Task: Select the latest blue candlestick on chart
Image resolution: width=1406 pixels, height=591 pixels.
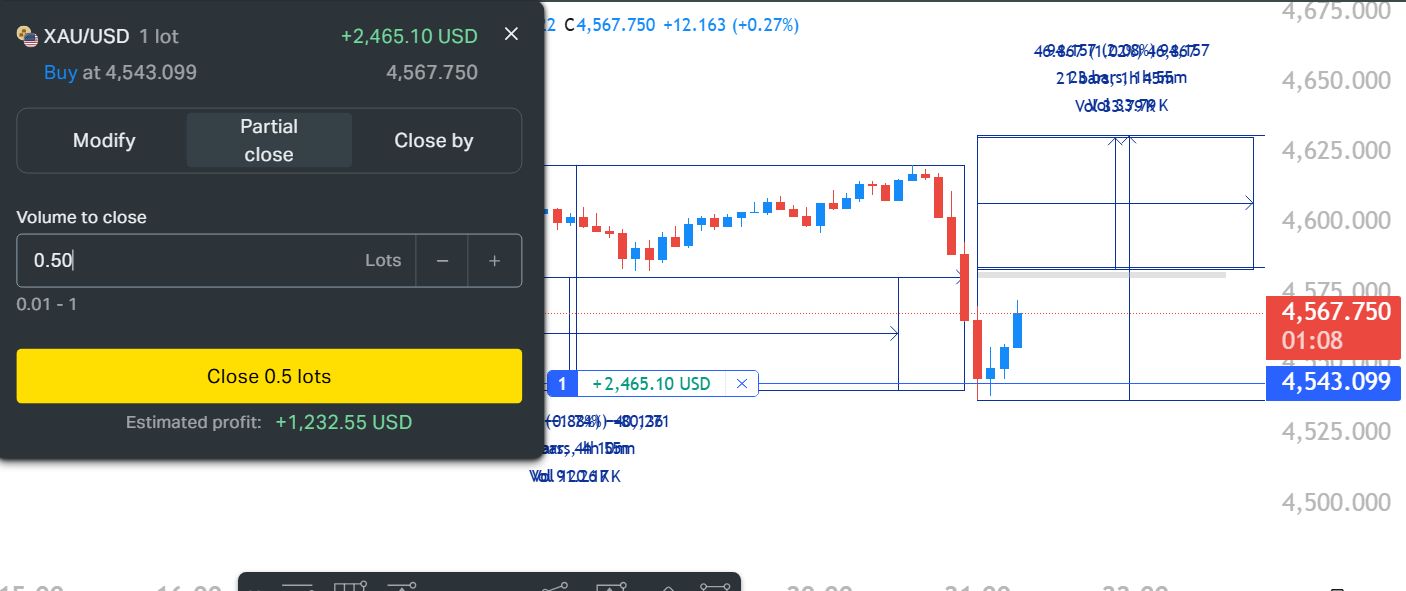Action: (1018, 329)
